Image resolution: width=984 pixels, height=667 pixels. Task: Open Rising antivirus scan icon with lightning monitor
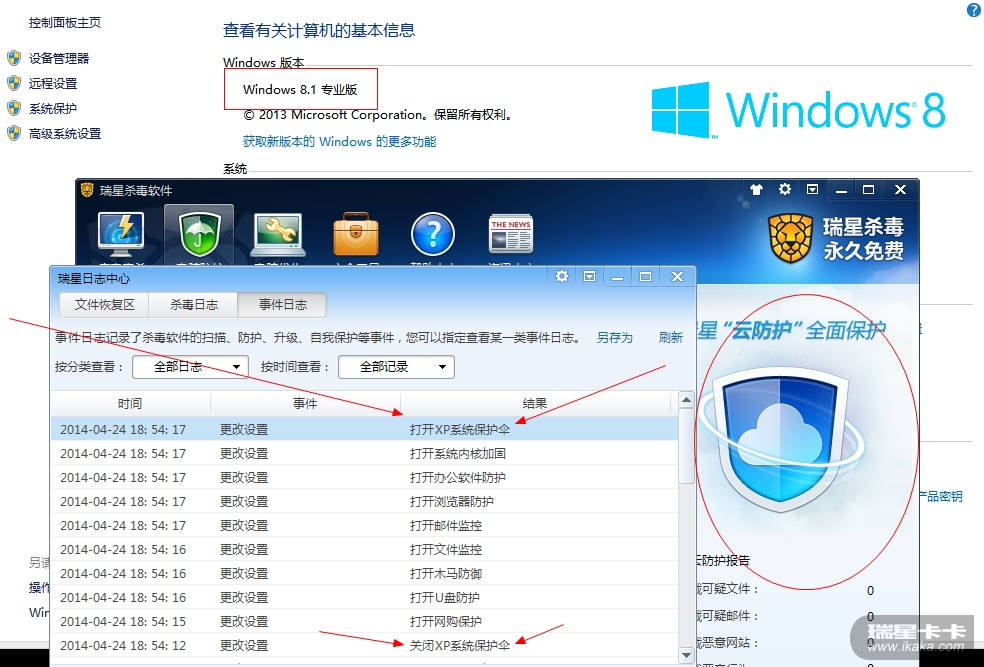click(x=121, y=233)
